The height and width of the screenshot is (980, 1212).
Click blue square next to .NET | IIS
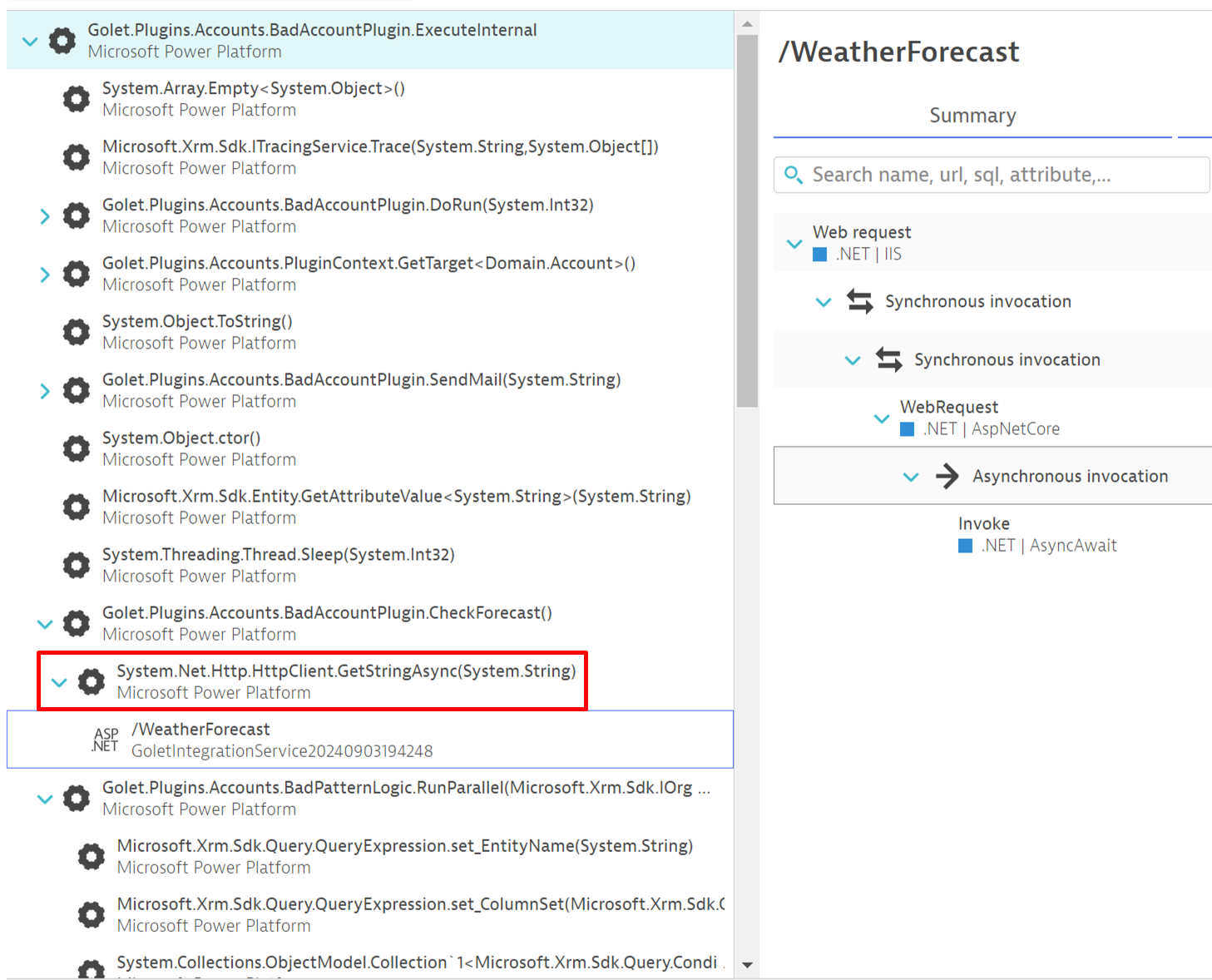(x=820, y=255)
